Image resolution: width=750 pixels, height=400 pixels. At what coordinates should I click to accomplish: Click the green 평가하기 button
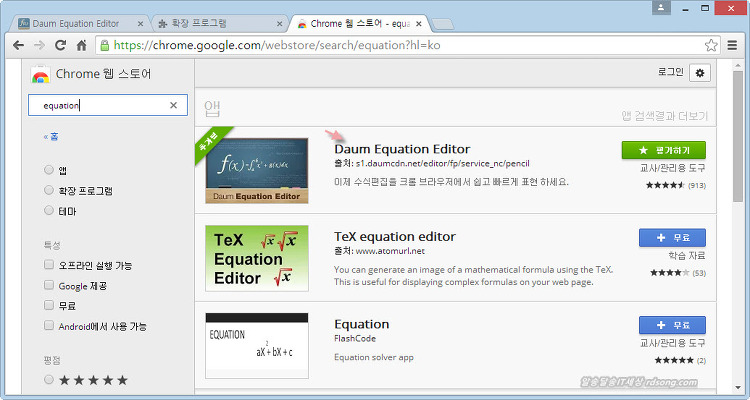663,150
